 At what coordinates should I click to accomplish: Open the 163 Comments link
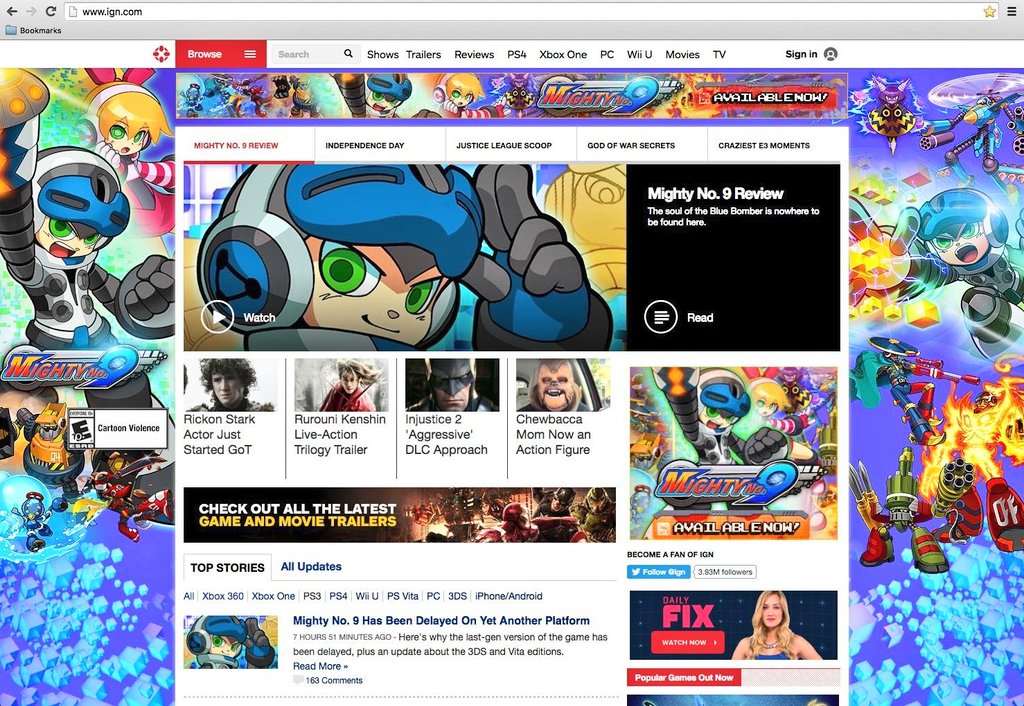coord(334,681)
